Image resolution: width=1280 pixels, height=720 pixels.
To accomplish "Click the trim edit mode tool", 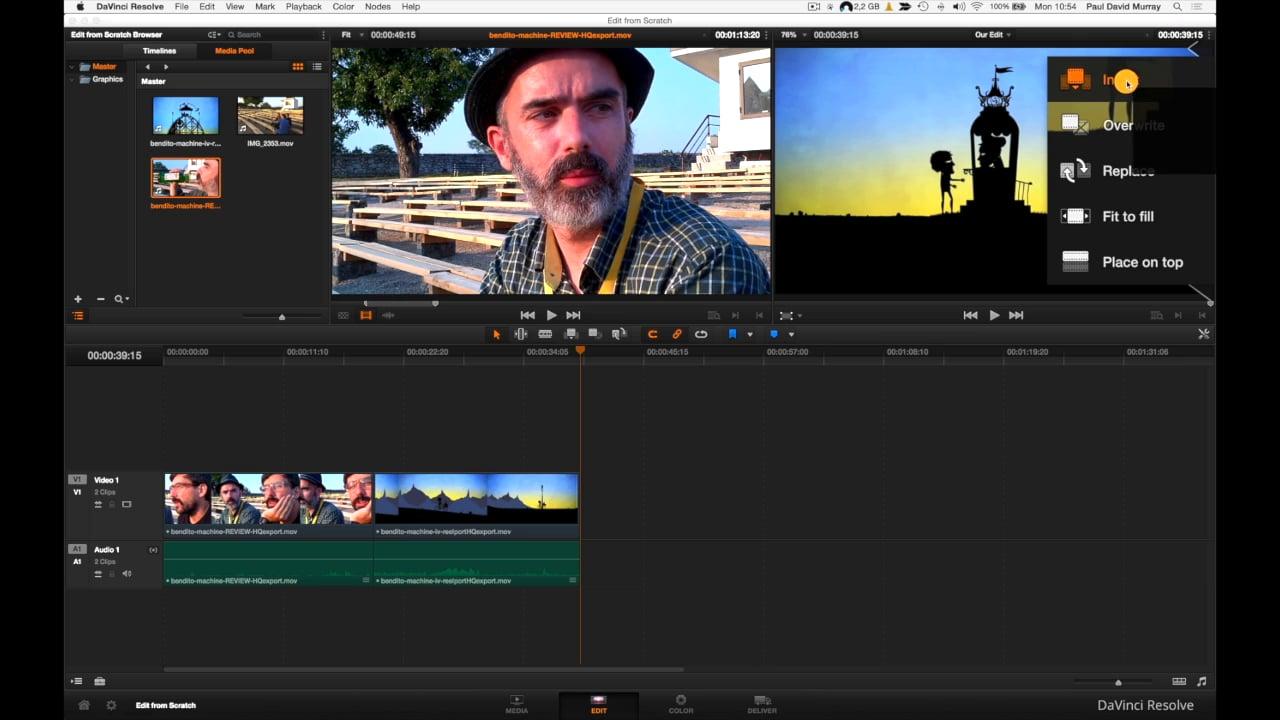I will [x=520, y=334].
